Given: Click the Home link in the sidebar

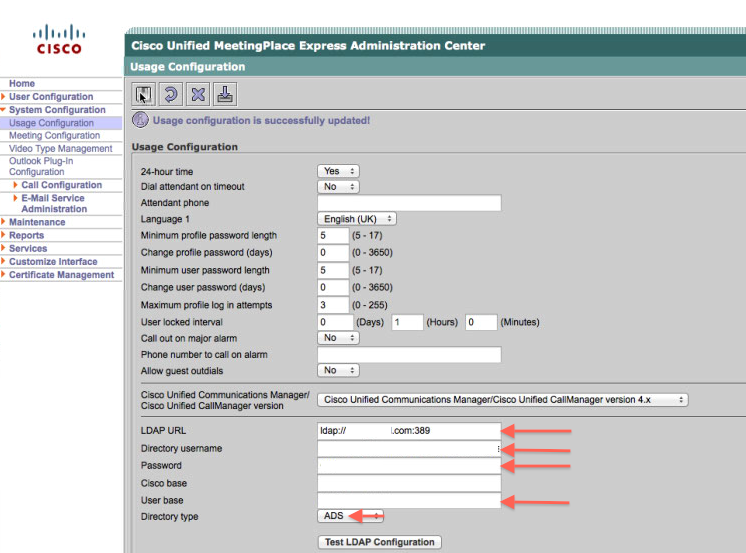Looking at the screenshot, I should (22, 84).
